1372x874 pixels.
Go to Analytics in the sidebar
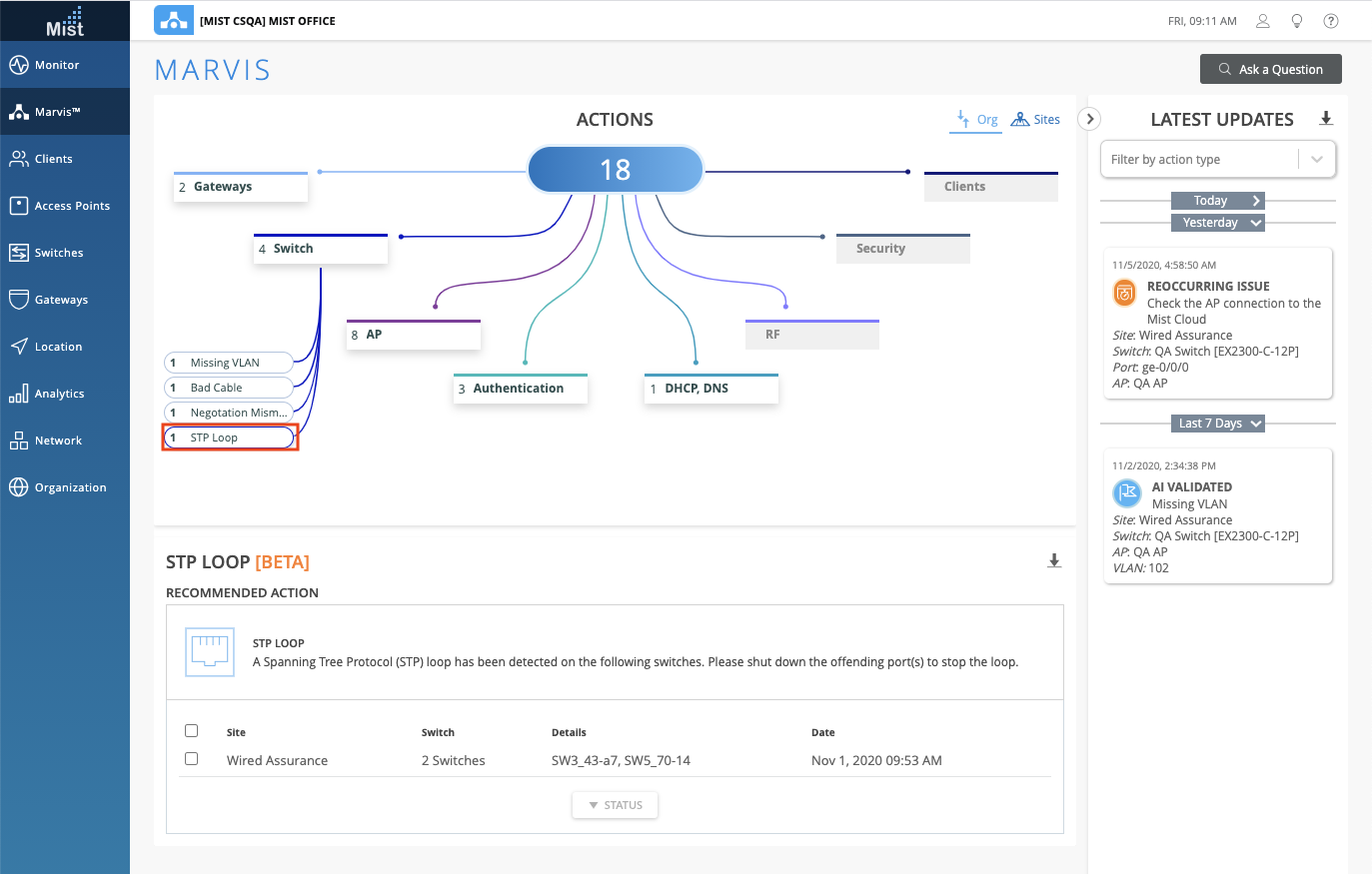click(x=59, y=394)
